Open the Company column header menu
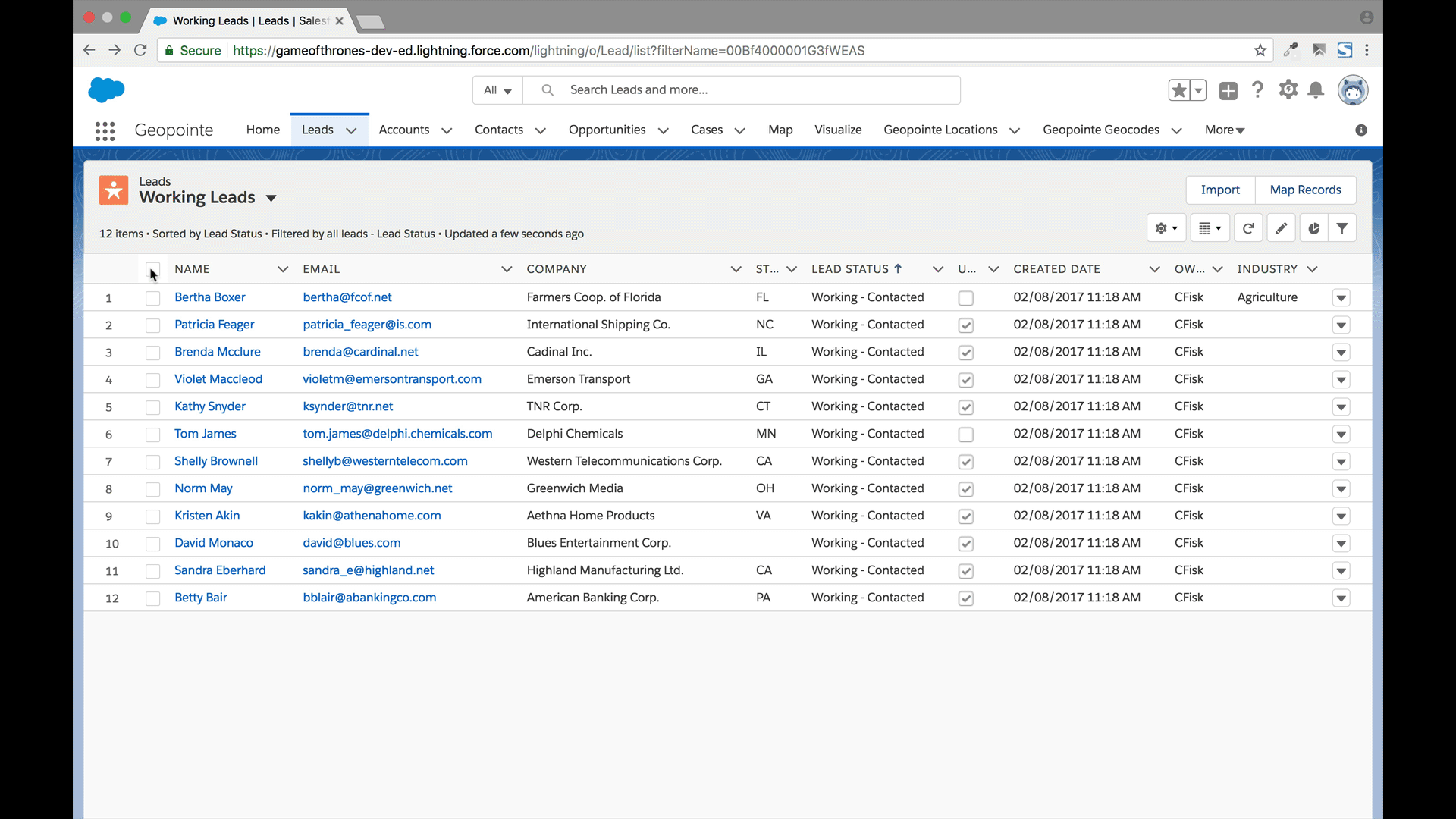The image size is (1456, 819). coord(736,269)
